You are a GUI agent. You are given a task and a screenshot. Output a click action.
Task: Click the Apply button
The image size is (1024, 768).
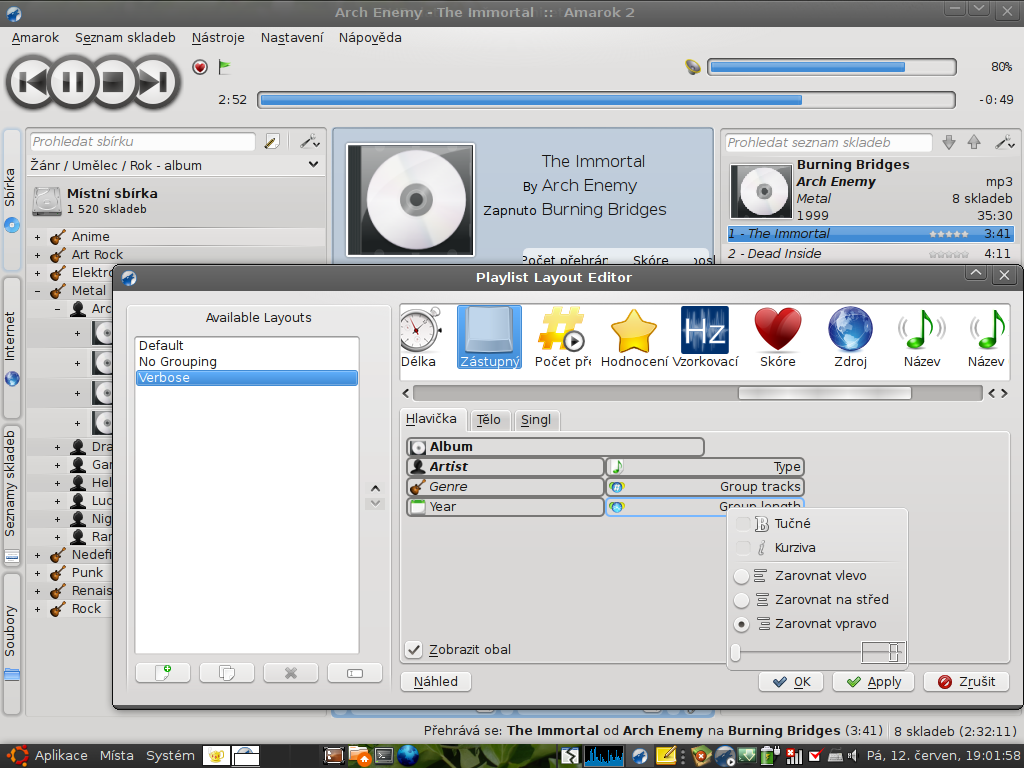[874, 682]
